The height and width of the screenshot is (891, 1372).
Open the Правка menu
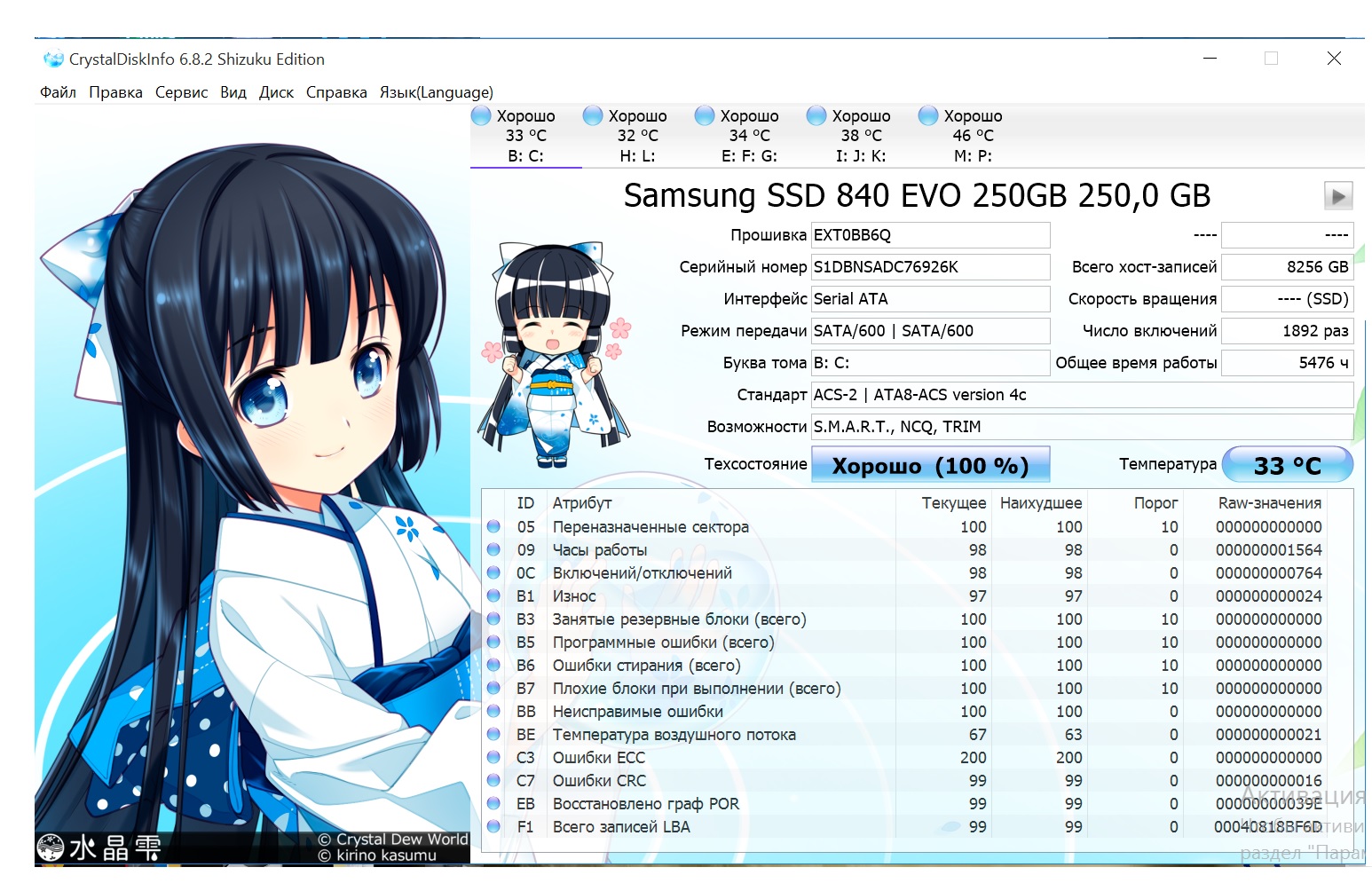coord(115,92)
